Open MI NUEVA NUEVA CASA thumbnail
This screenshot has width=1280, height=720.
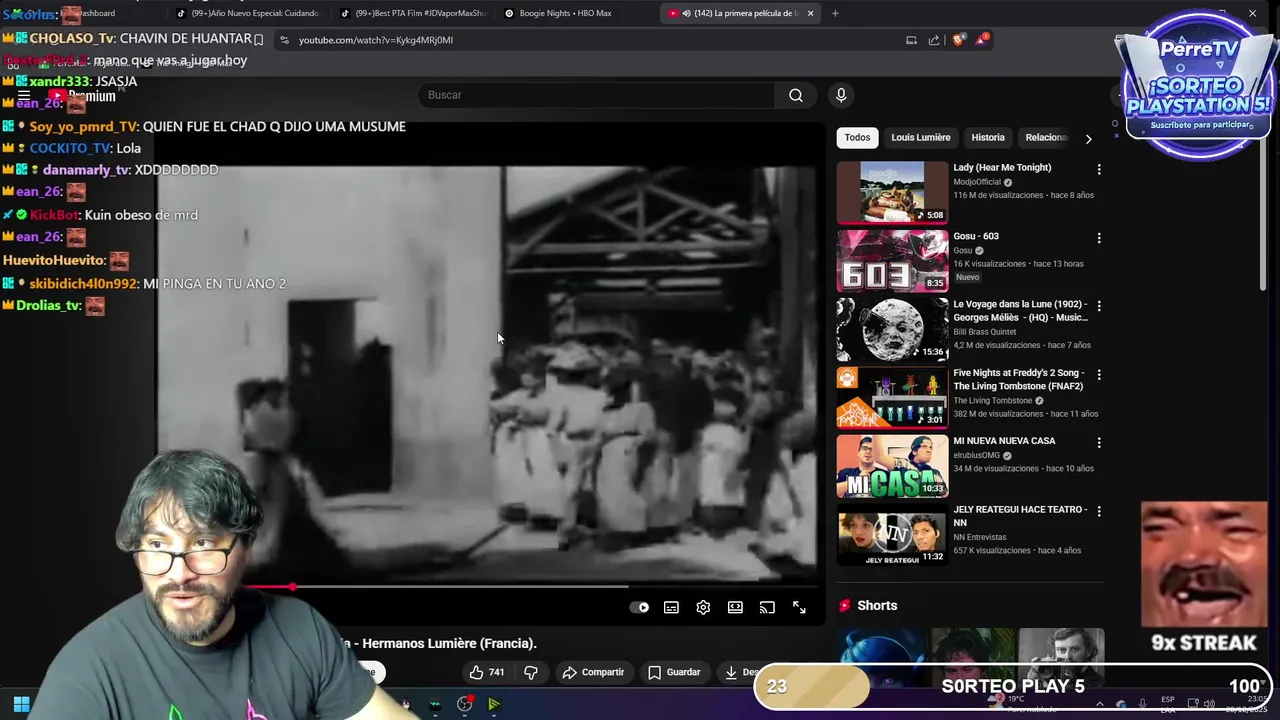(x=892, y=466)
